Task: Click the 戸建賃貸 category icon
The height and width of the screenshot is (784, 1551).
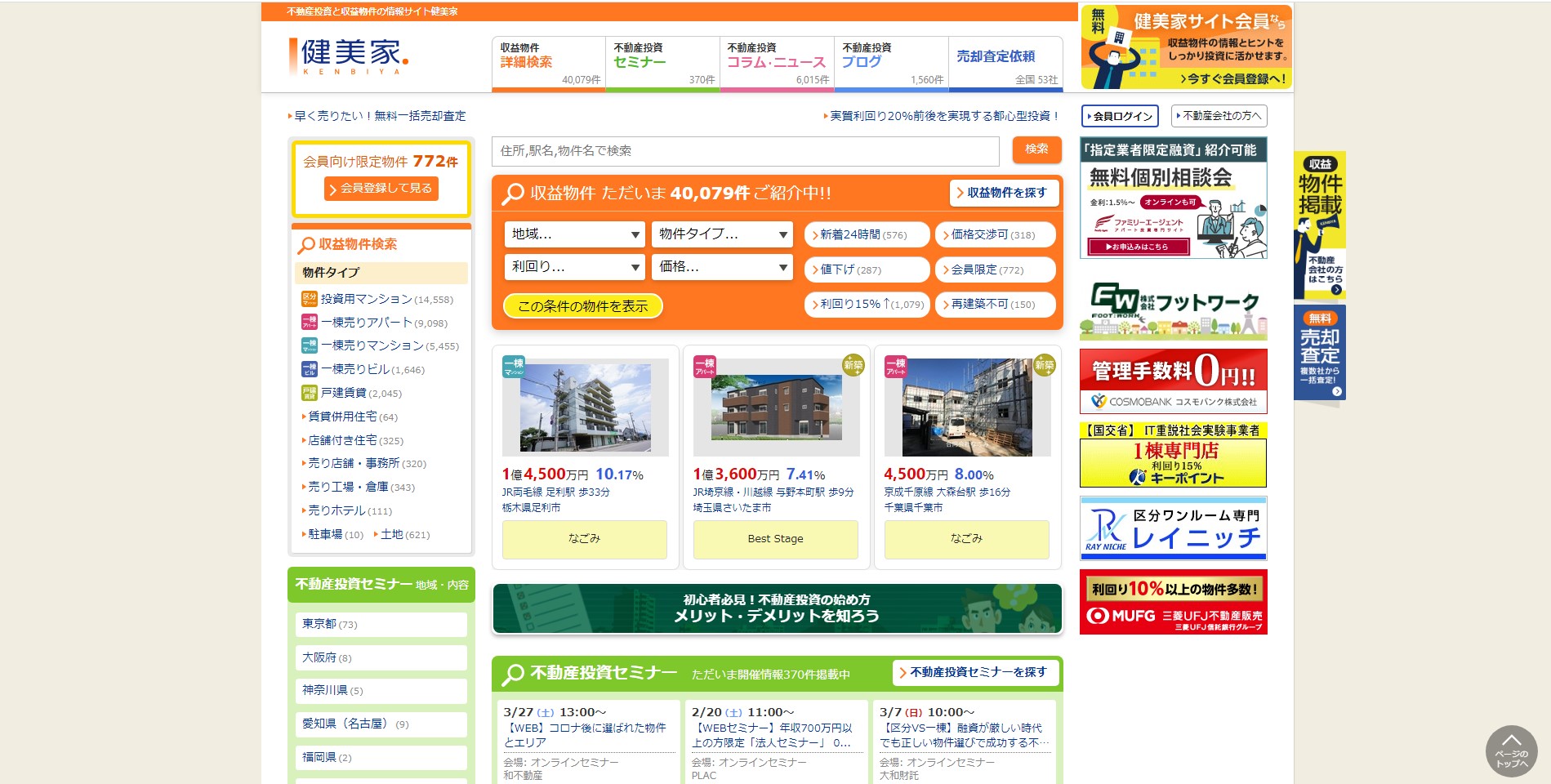Action: pyautogui.click(x=309, y=393)
